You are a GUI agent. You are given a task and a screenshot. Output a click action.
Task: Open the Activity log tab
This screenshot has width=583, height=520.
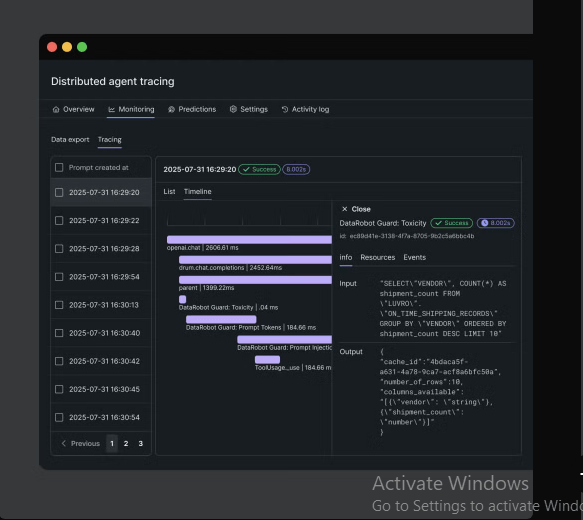[305, 109]
